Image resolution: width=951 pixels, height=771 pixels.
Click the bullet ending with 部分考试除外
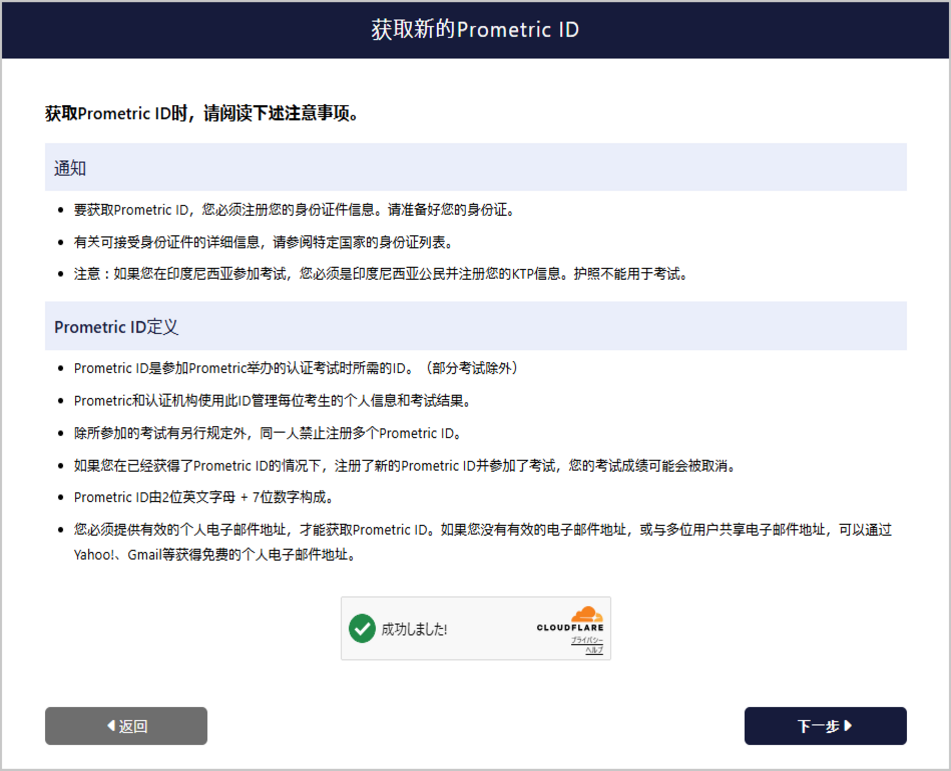coord(296,368)
